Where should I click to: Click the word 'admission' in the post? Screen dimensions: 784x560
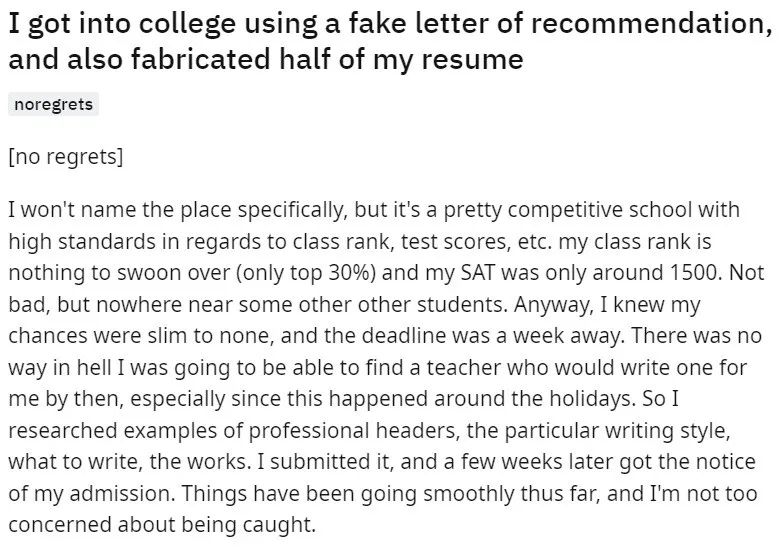click(122, 494)
